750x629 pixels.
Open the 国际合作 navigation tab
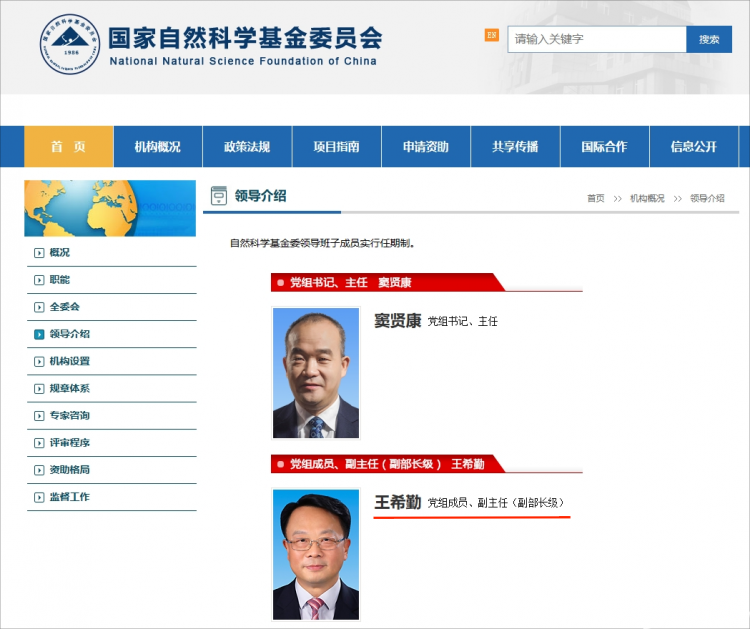click(605, 146)
